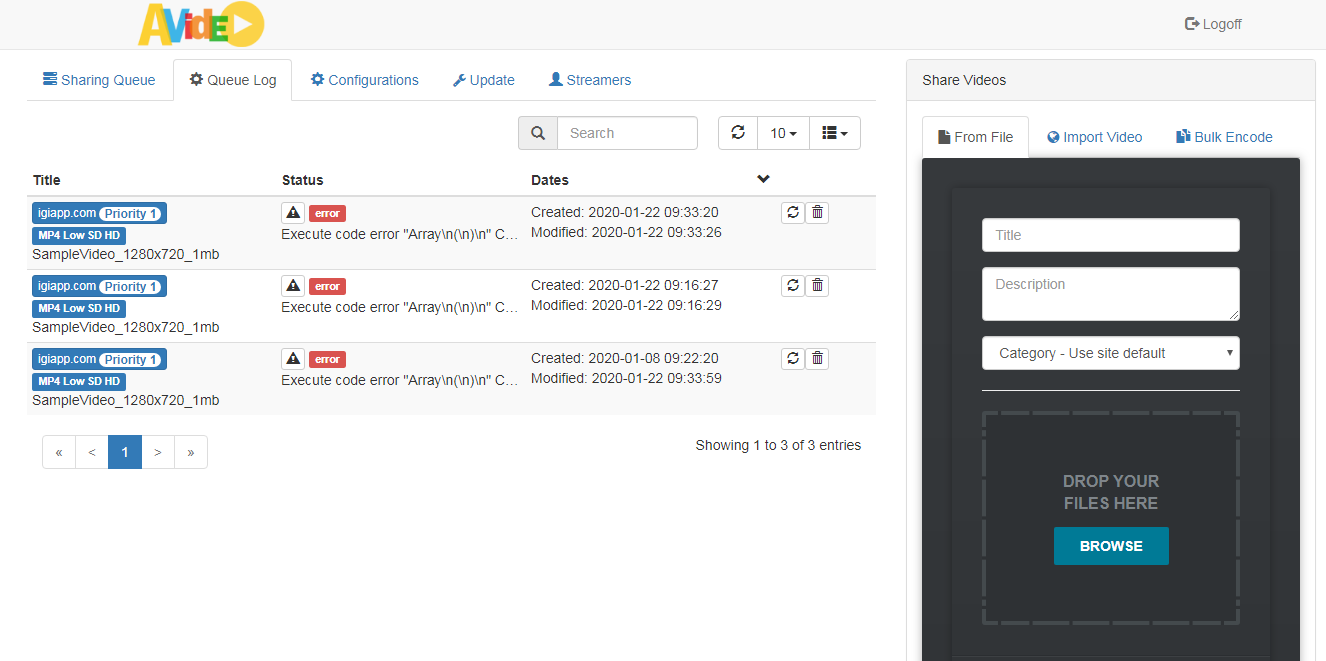This screenshot has width=1326, height=661.
Task: Toggle the Dates column sort chevron
Action: 763,179
